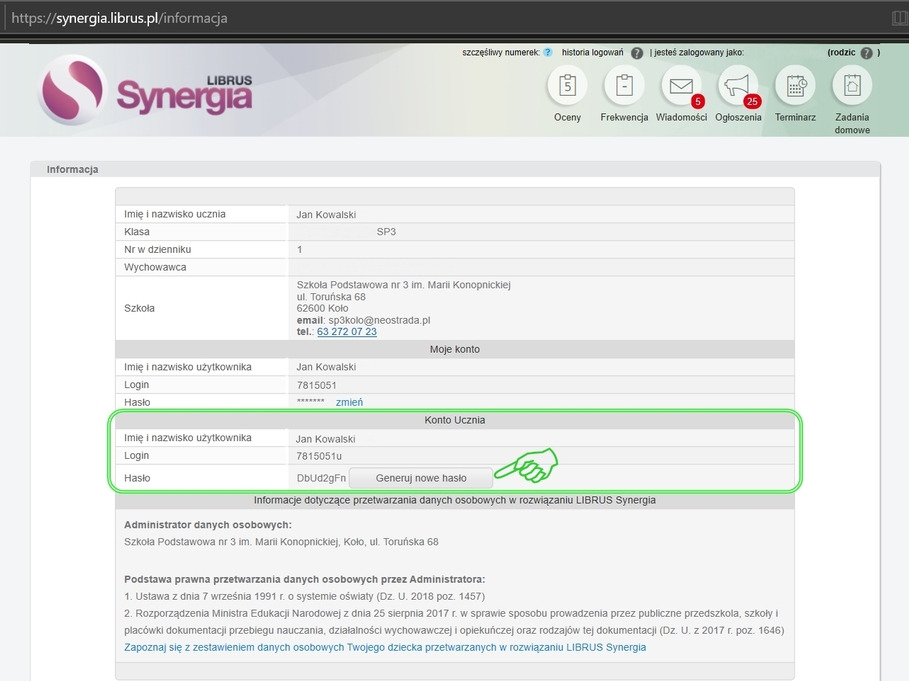The width and height of the screenshot is (909, 681).
Task: Click the Librus Synergia logo
Action: (146, 90)
